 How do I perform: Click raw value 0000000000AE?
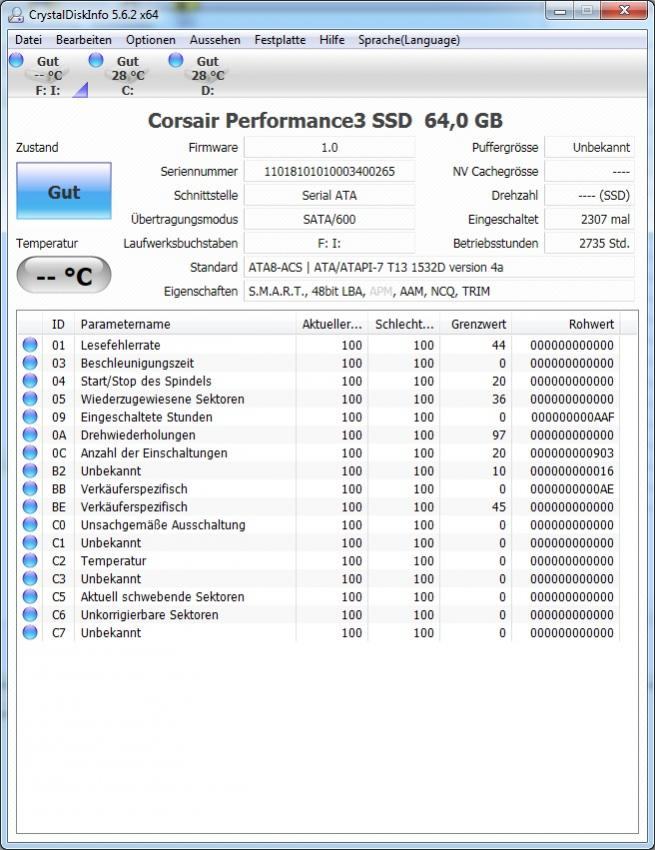[x=572, y=489]
